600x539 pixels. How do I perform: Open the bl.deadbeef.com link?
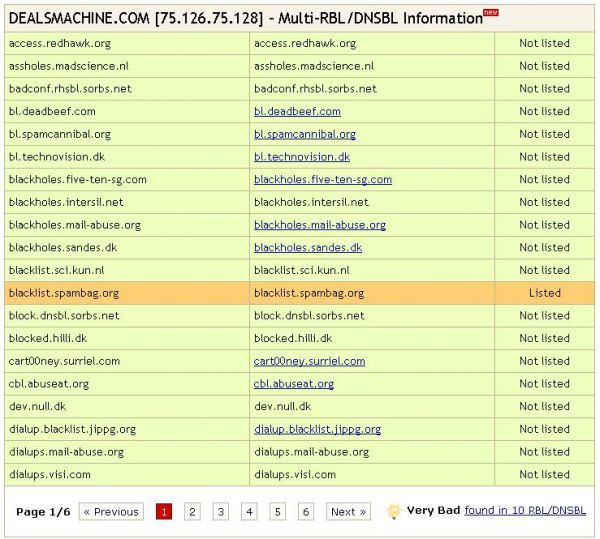(297, 111)
